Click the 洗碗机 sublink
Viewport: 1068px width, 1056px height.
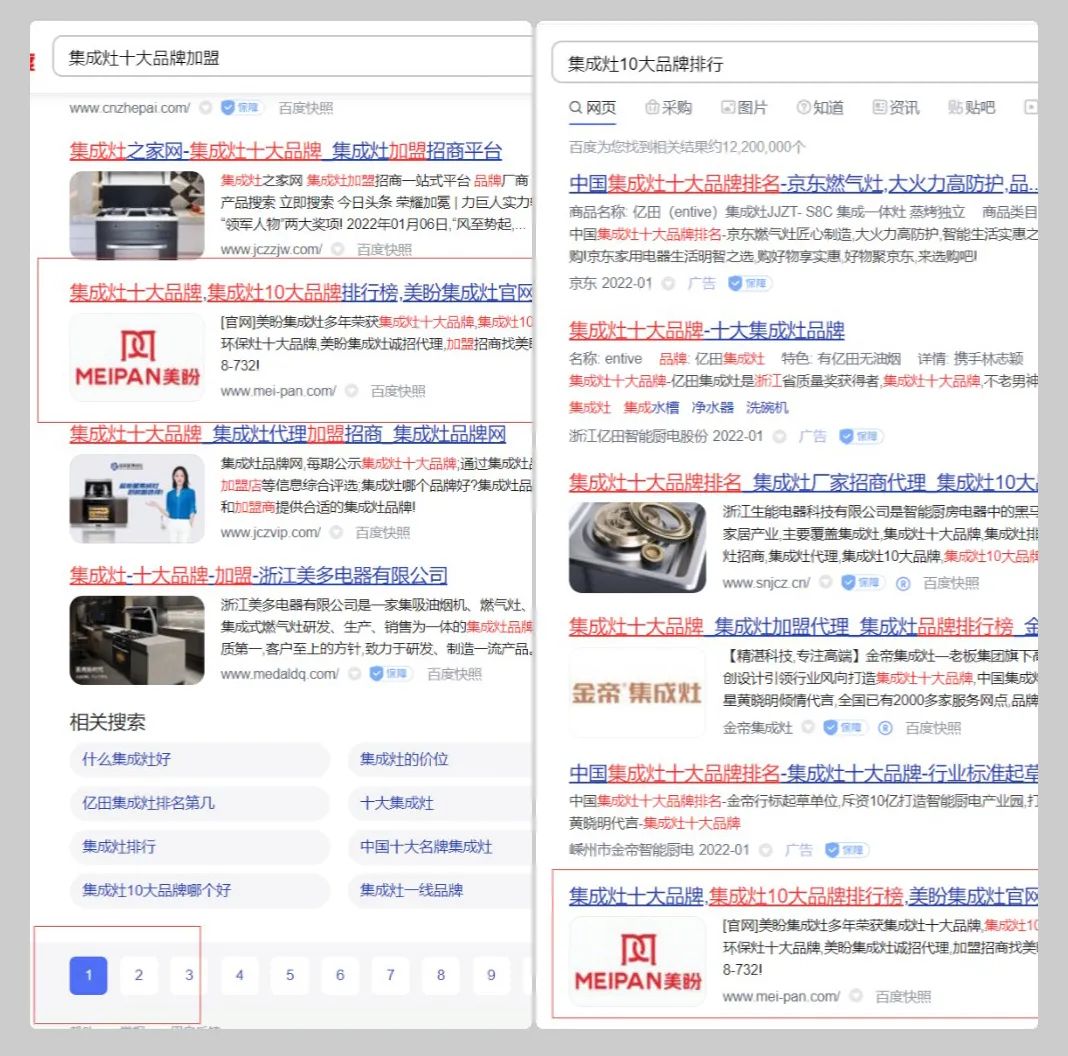pos(767,407)
